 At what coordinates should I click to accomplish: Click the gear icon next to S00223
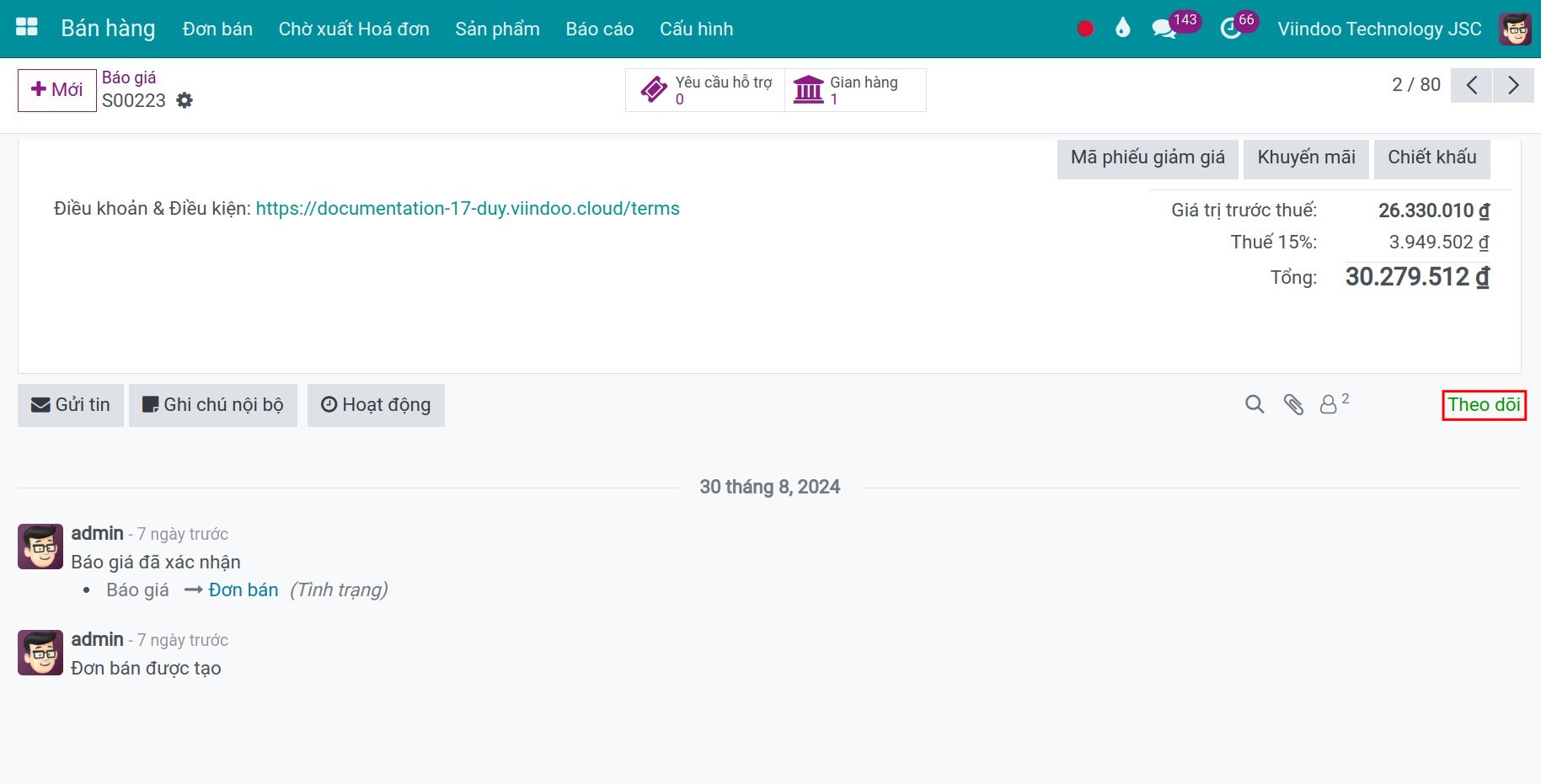click(185, 101)
